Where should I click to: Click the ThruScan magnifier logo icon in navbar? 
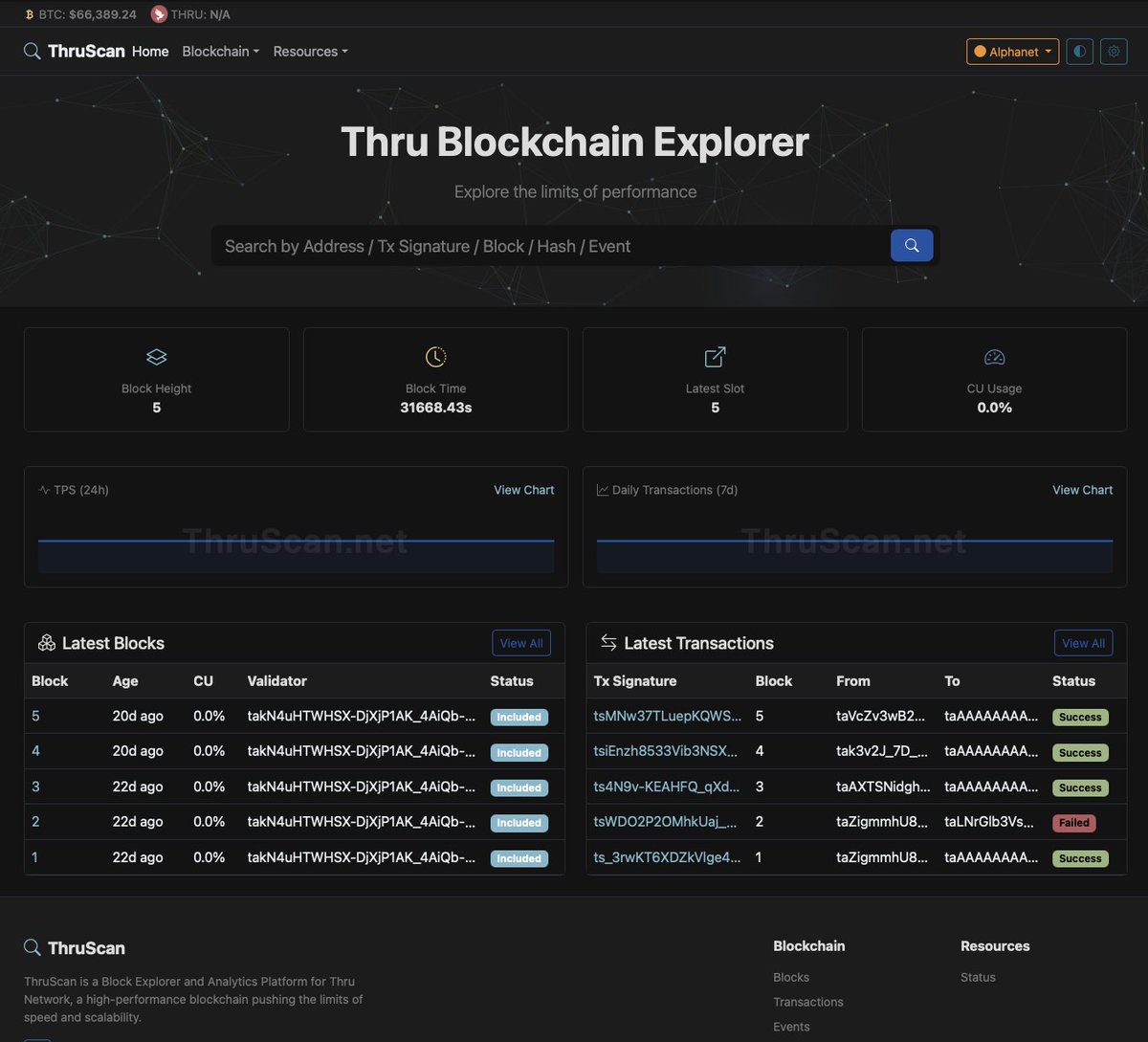[33, 51]
